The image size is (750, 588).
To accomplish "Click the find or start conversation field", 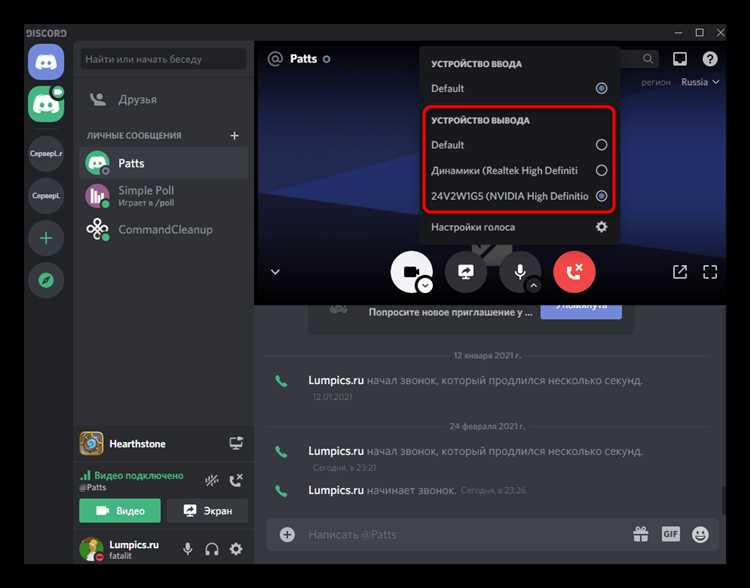I will click(x=163, y=59).
